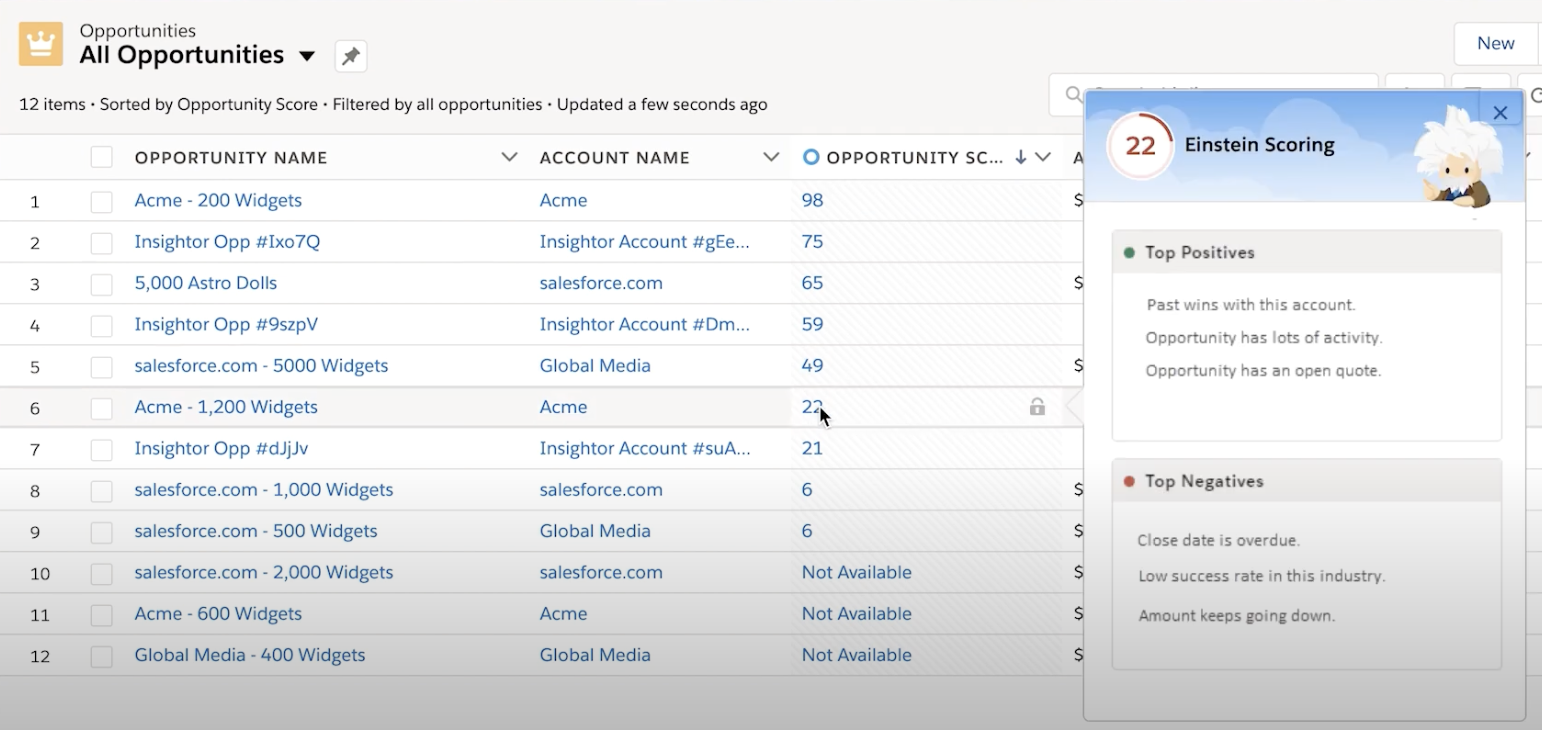The width and height of the screenshot is (1542, 730).
Task: Click Not Available score in row 10
Action: (857, 572)
